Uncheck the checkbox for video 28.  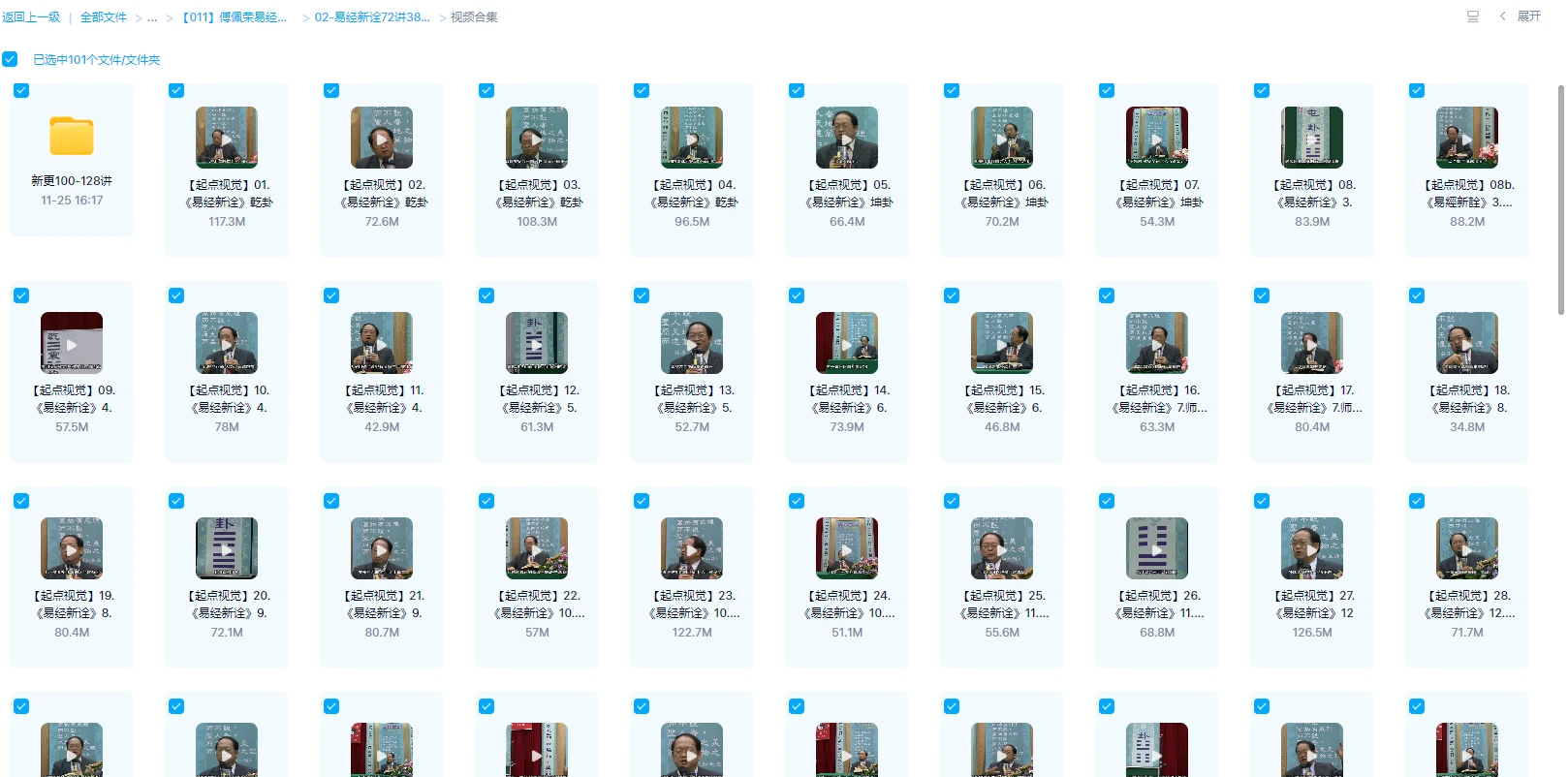1417,501
